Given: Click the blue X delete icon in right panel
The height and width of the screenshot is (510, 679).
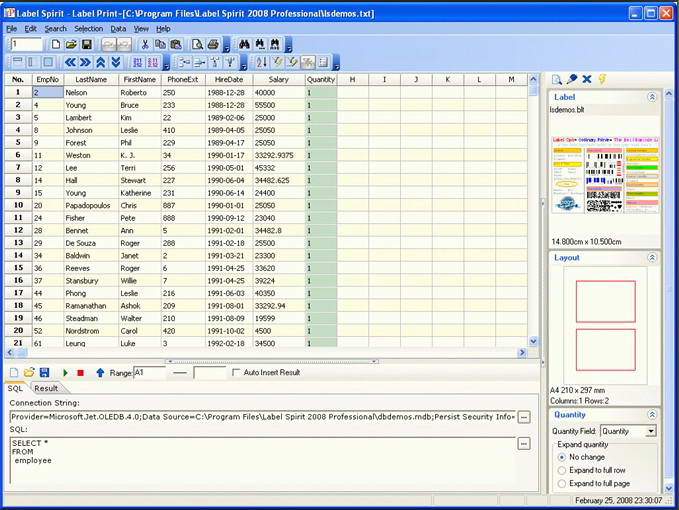Looking at the screenshot, I should tap(587, 79).
